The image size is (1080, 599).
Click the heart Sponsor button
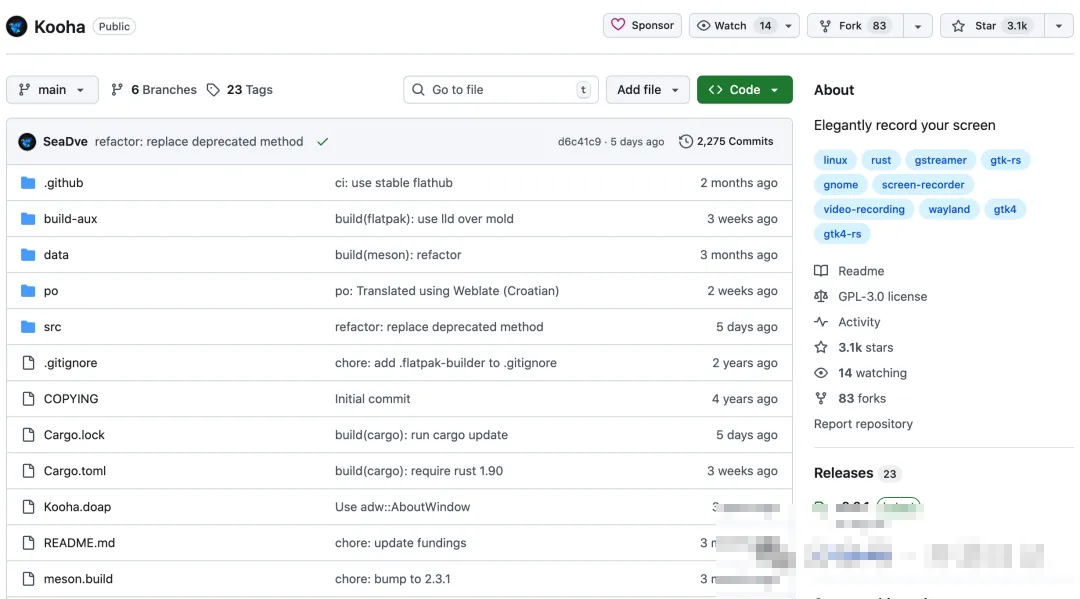(x=642, y=25)
